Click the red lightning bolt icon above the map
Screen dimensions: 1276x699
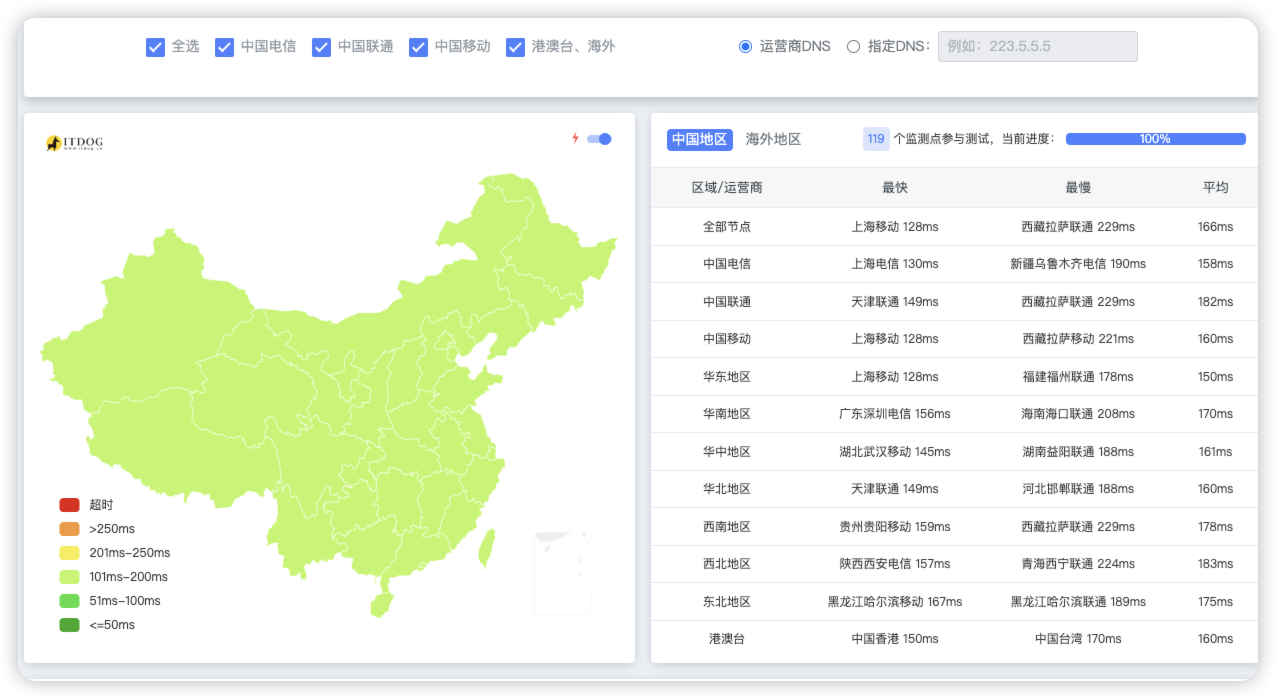pyautogui.click(x=573, y=140)
